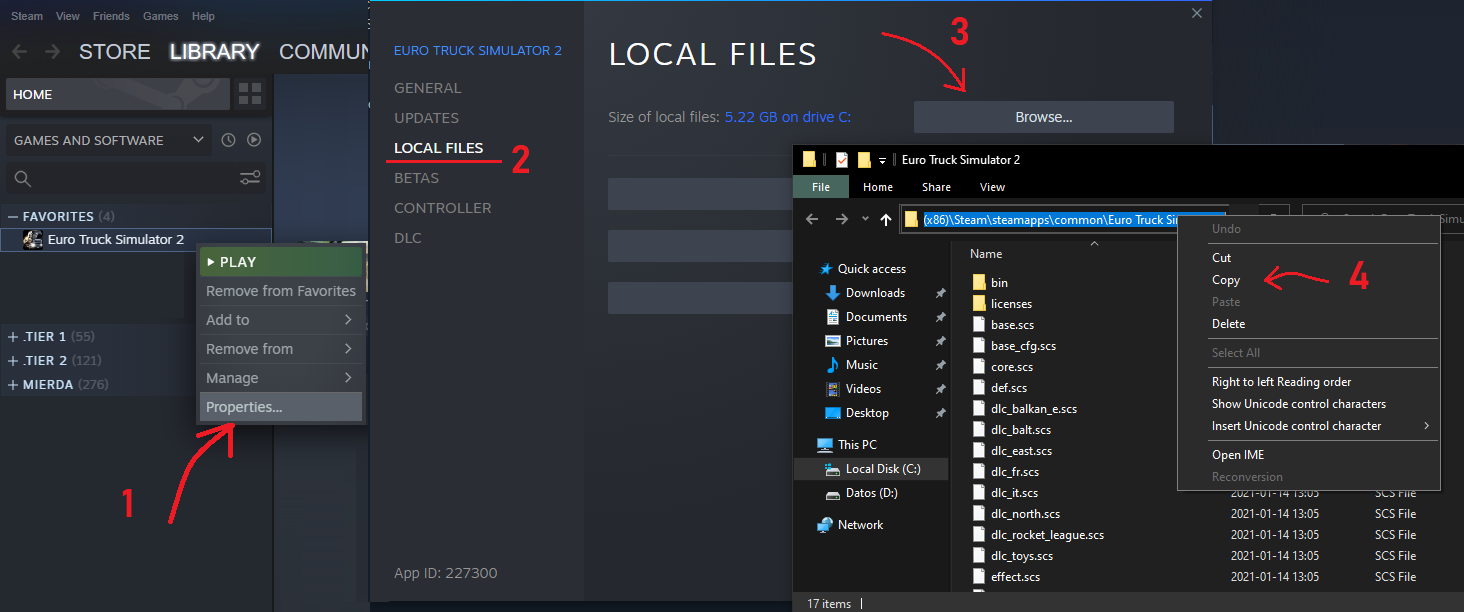The width and height of the screenshot is (1464, 612).
Task: Switch library to grid view icon
Action: click(x=250, y=94)
